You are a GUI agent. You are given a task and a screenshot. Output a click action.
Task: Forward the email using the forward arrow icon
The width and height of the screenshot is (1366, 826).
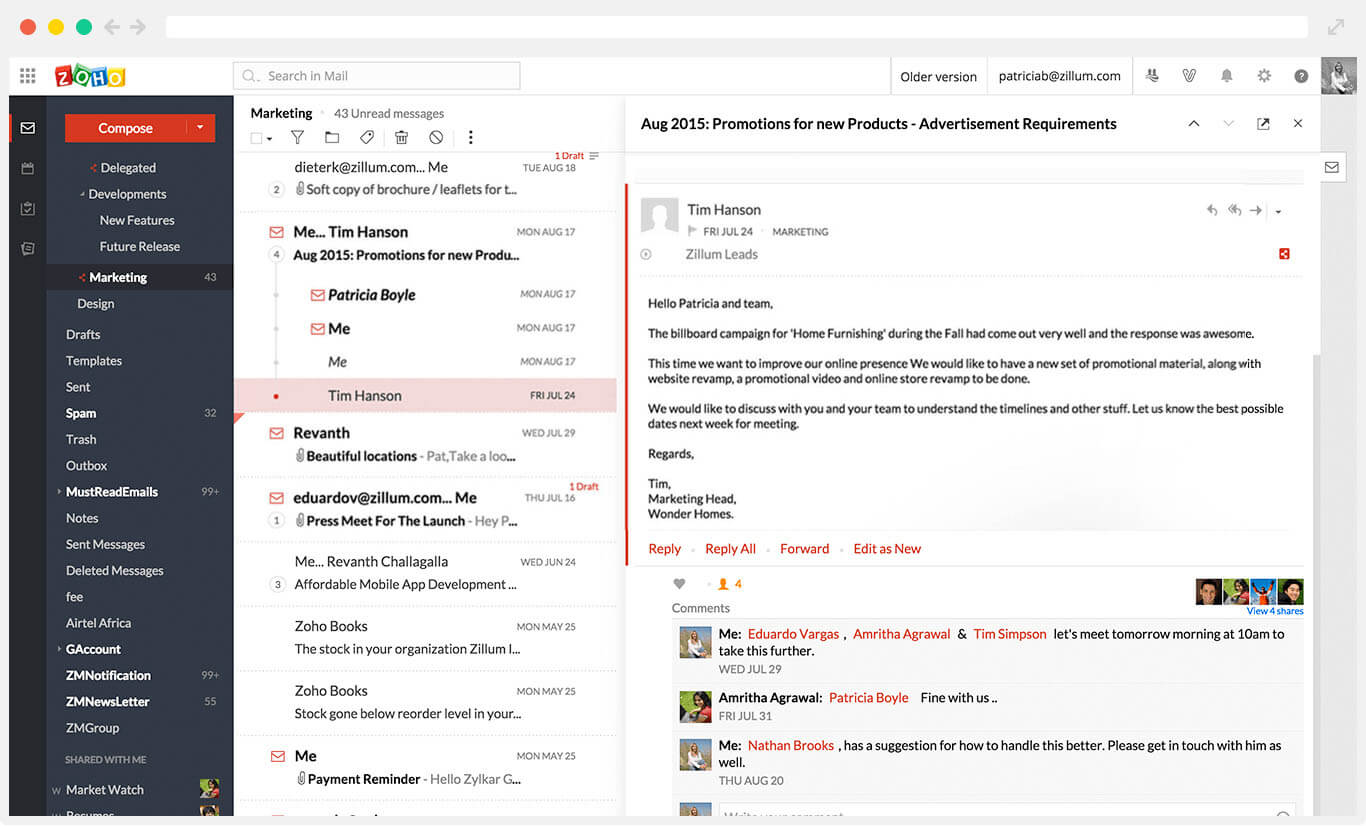[x=1256, y=210]
